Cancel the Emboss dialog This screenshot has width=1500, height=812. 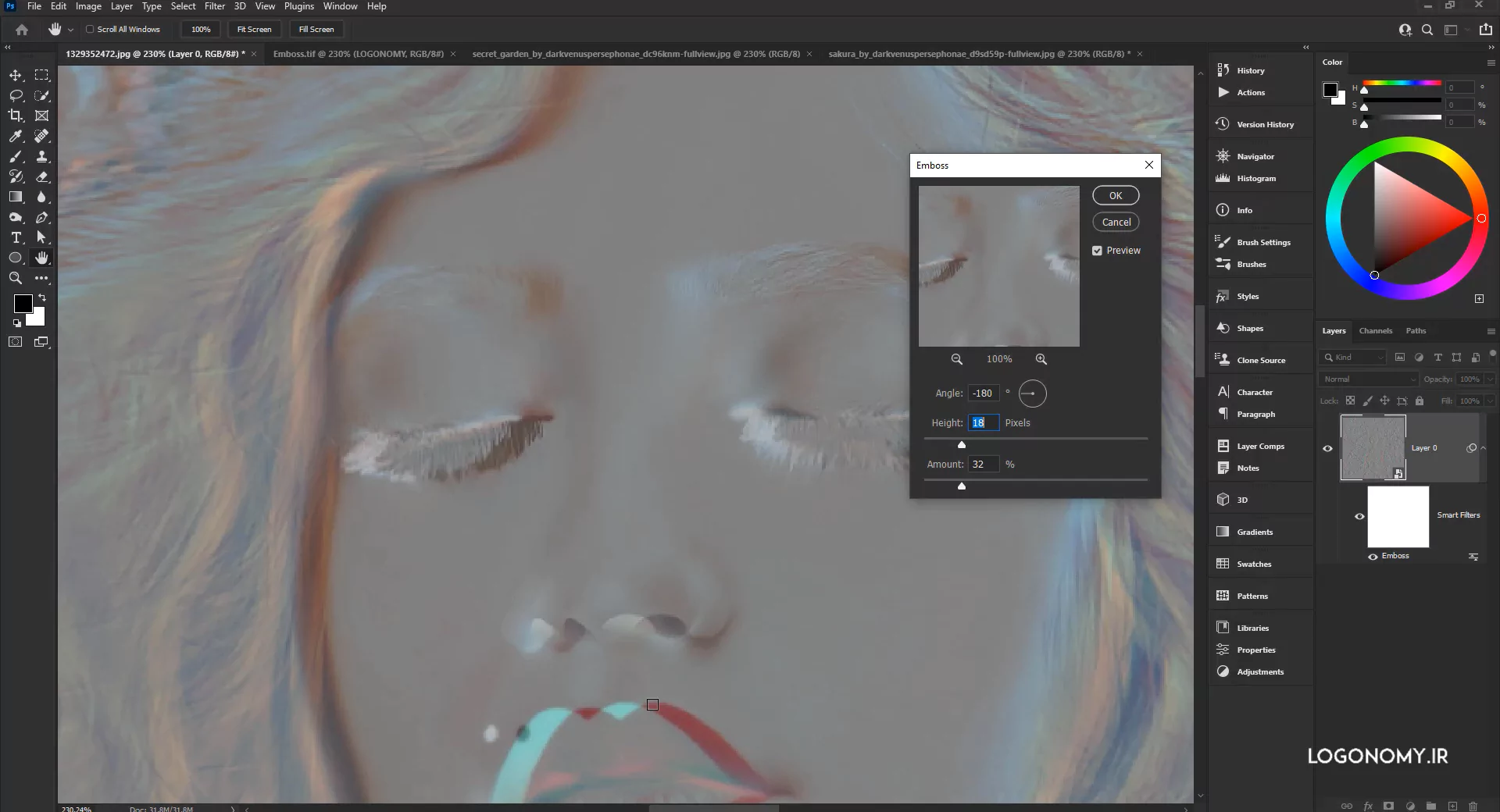tap(1116, 223)
